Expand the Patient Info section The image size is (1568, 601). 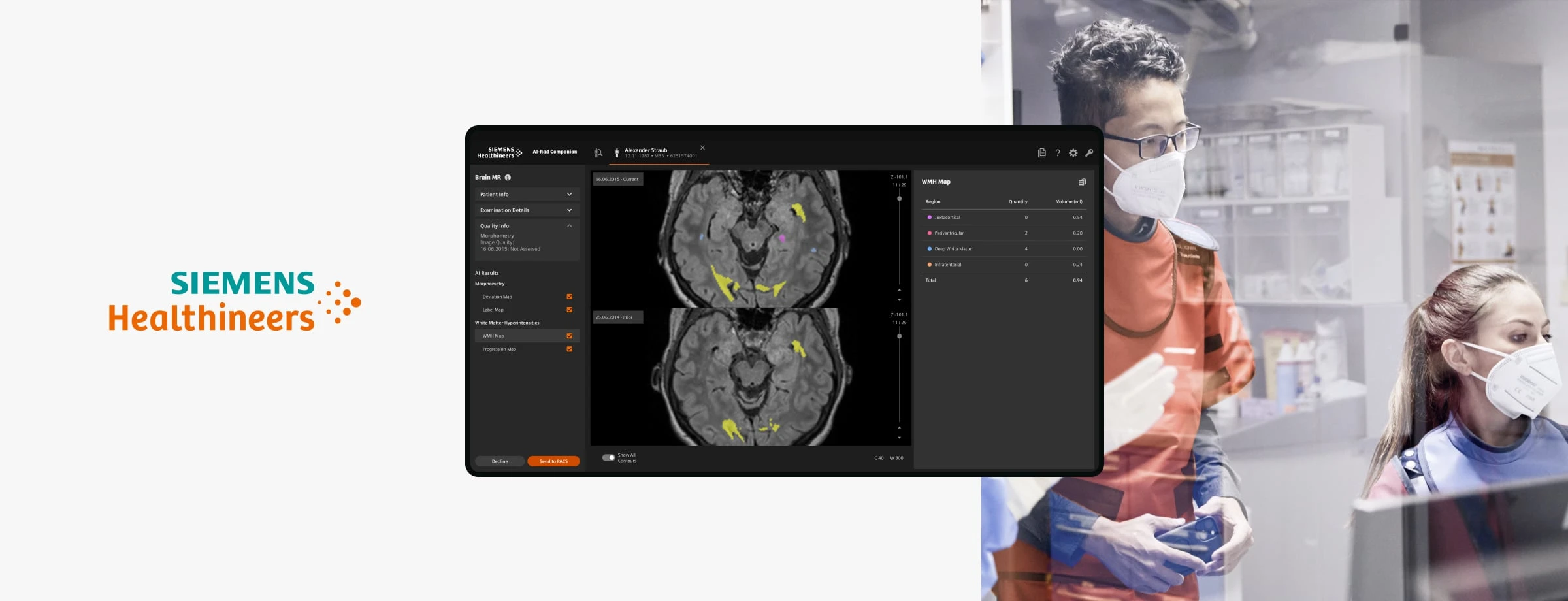527,195
